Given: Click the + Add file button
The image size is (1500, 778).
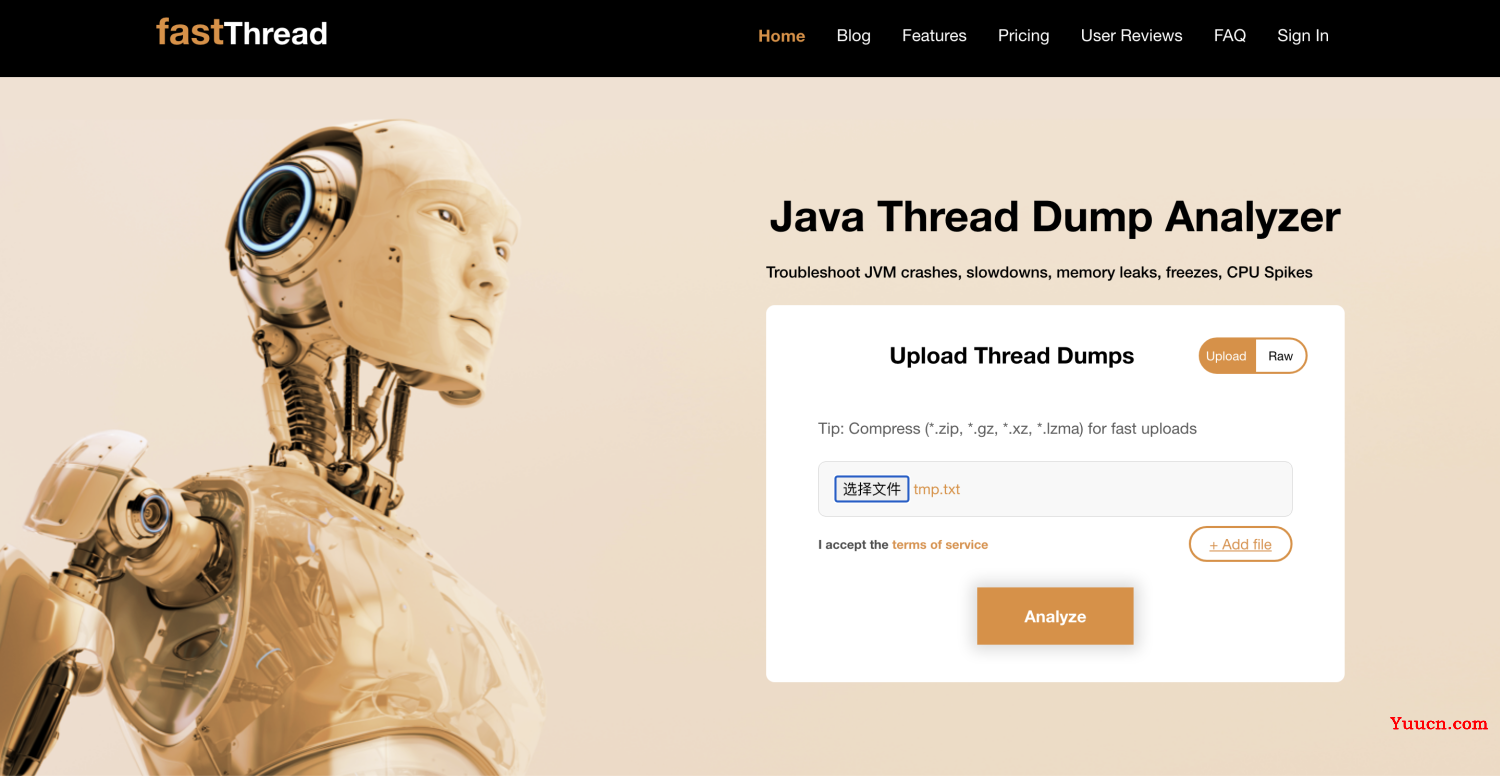Looking at the screenshot, I should (1240, 544).
